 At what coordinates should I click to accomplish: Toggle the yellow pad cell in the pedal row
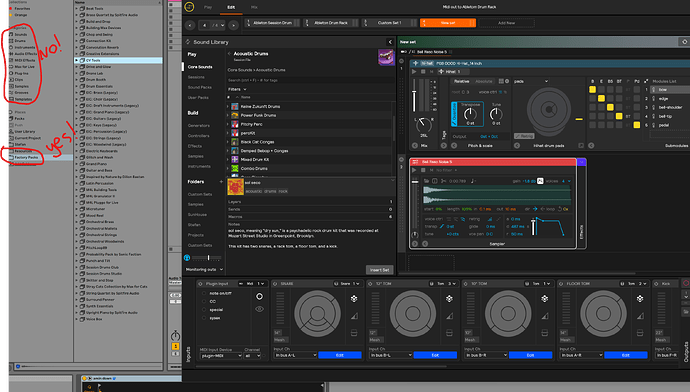click(636, 125)
